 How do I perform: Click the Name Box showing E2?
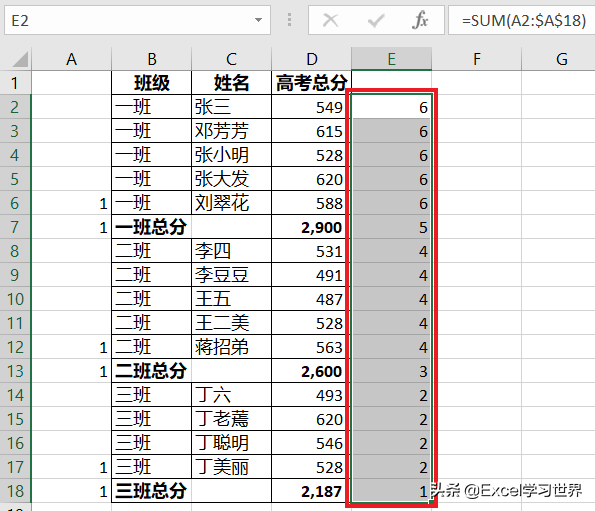pos(137,20)
